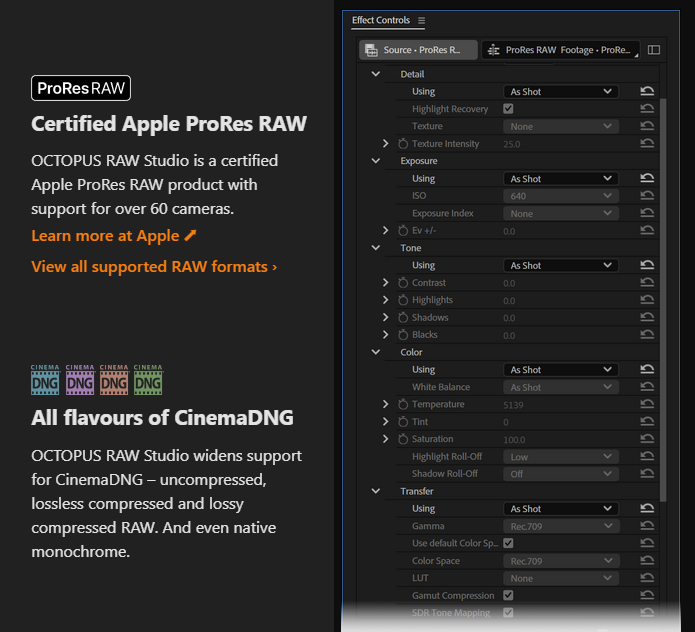Collapse the Transfer section
Screen dimensions: 695x632
(x=375, y=491)
